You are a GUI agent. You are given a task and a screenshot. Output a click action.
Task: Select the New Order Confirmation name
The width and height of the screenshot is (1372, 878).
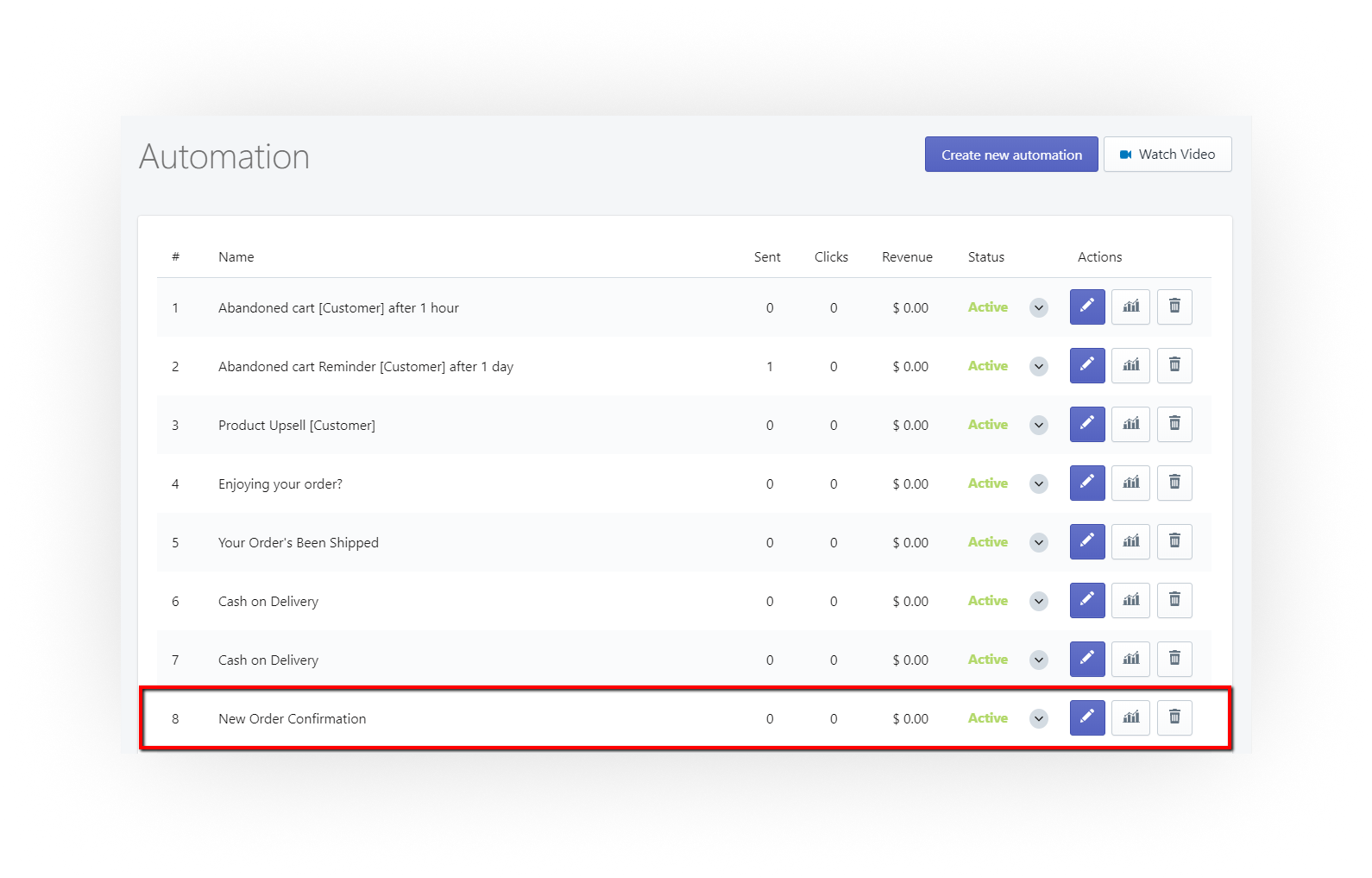(x=293, y=718)
